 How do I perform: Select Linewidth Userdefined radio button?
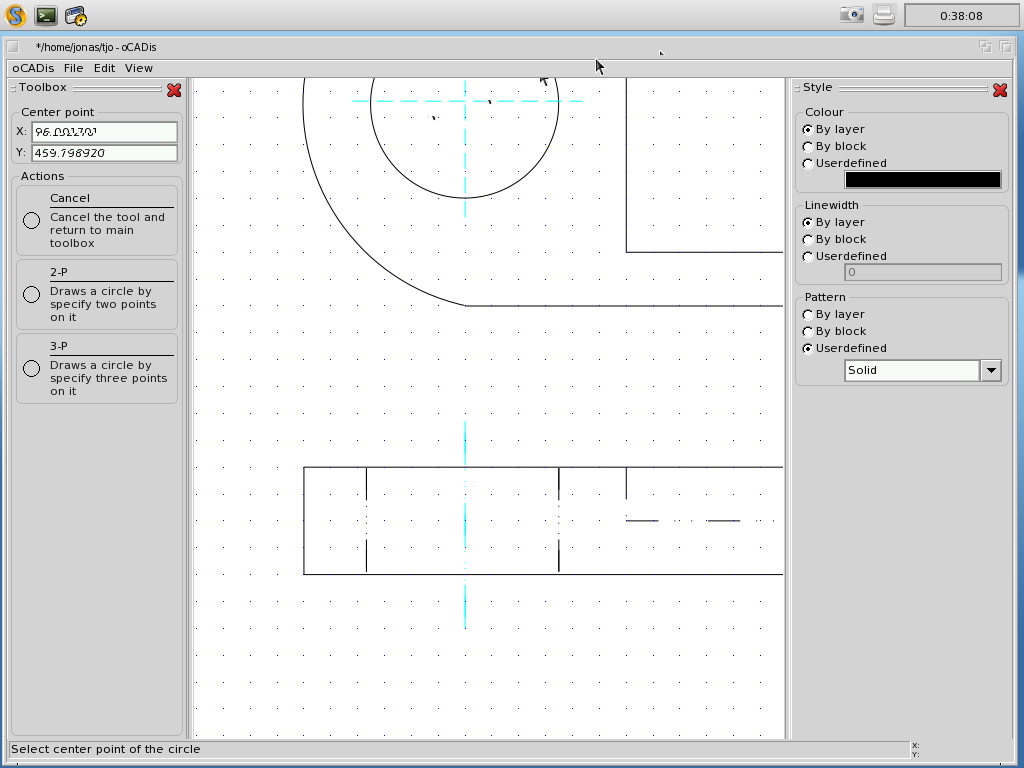808,256
